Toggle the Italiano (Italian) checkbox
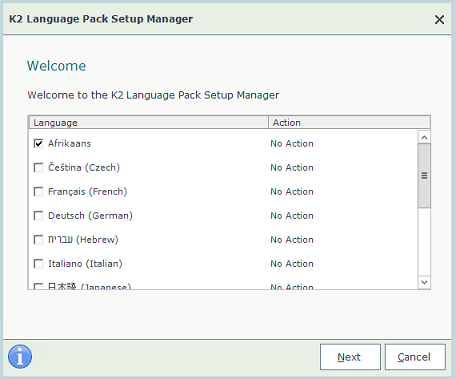Screen dimensions: 456x379 pos(38,264)
